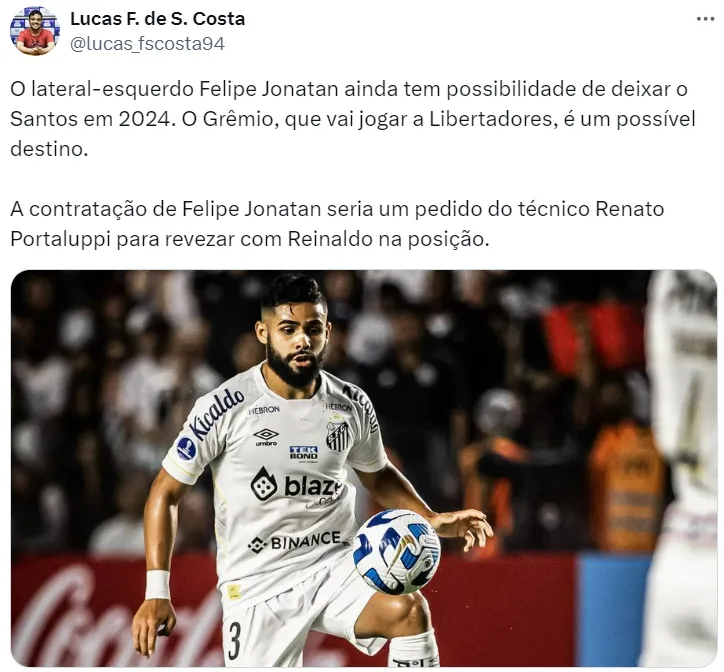Click the Umbro logo on the jersey

pyautogui.click(x=266, y=437)
